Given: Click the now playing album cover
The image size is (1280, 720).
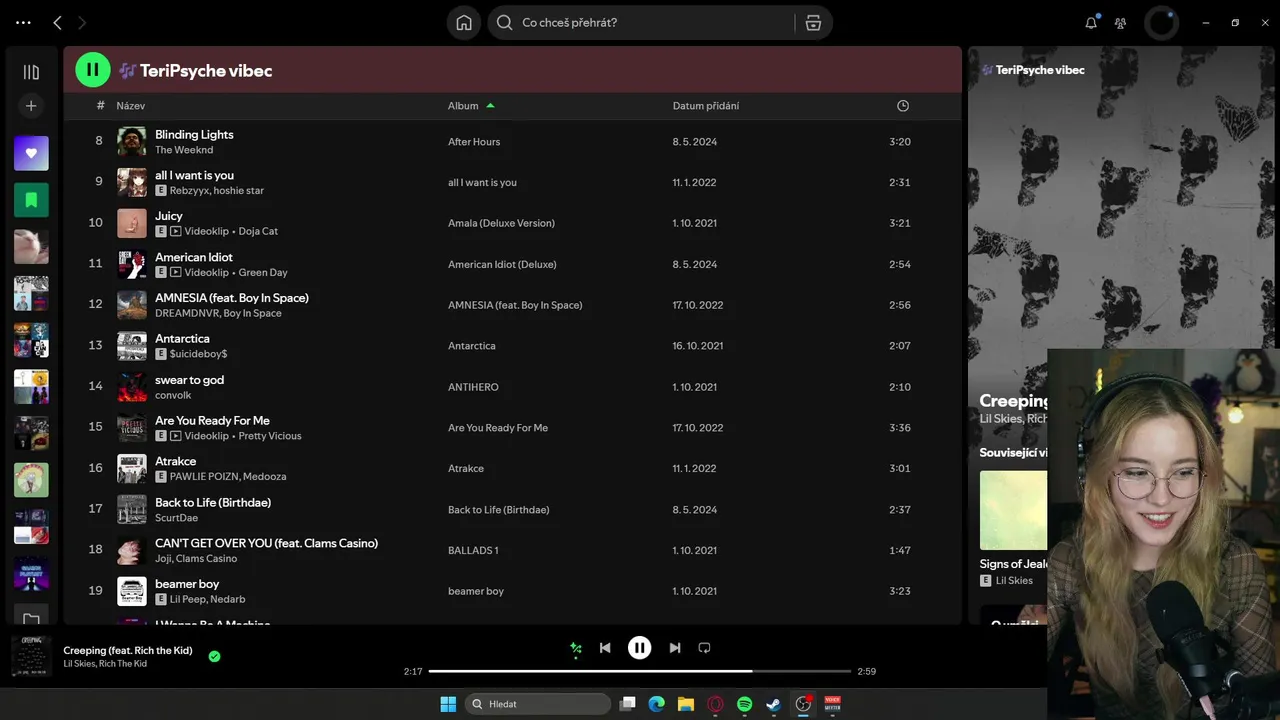Looking at the screenshot, I should tap(31, 656).
